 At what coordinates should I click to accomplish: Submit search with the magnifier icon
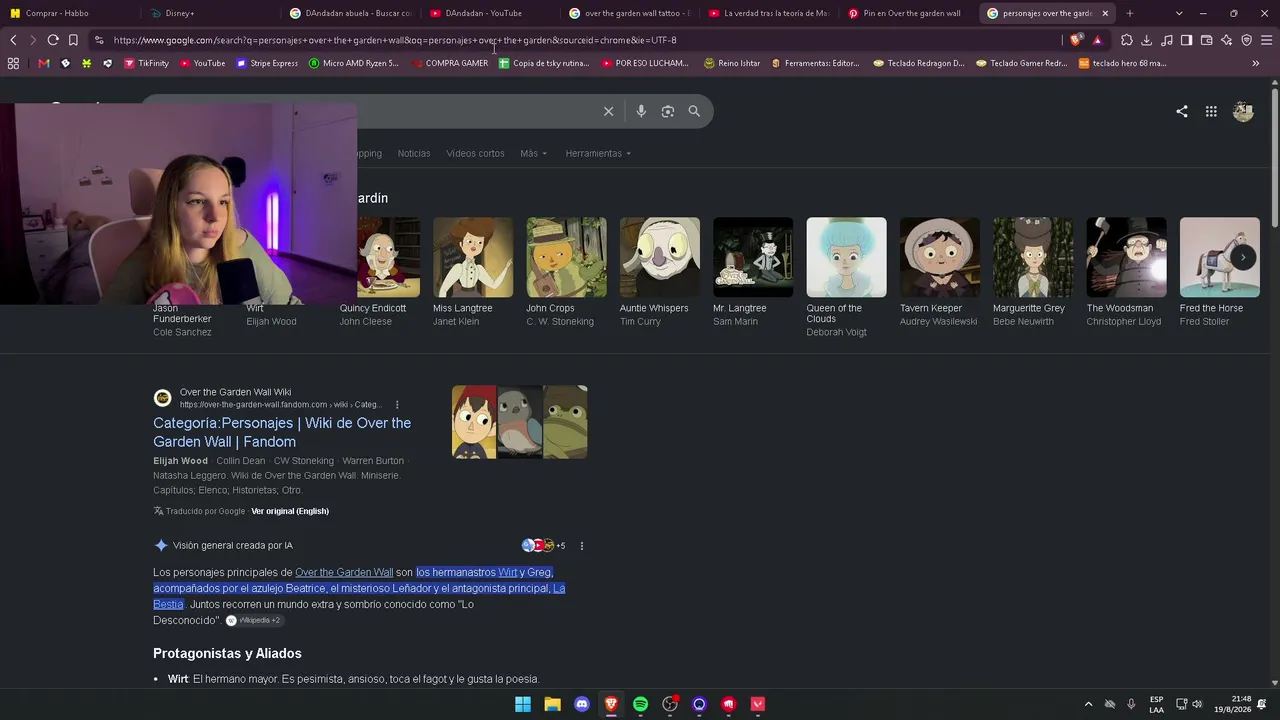[694, 111]
